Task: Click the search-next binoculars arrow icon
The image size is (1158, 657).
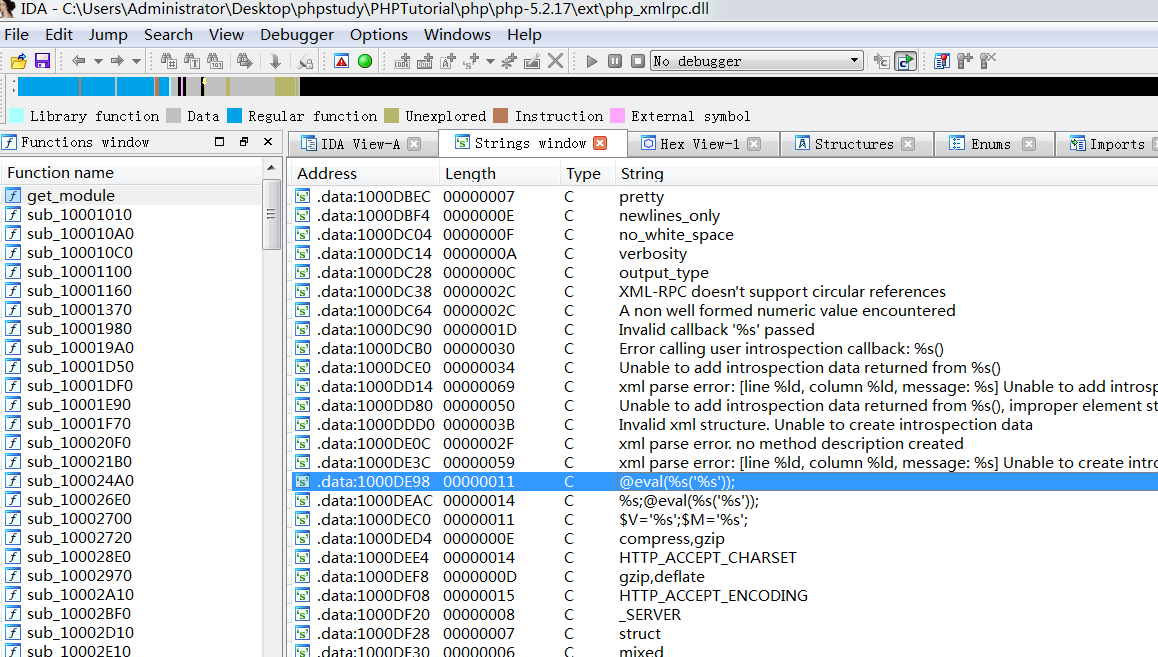Action: 244,61
